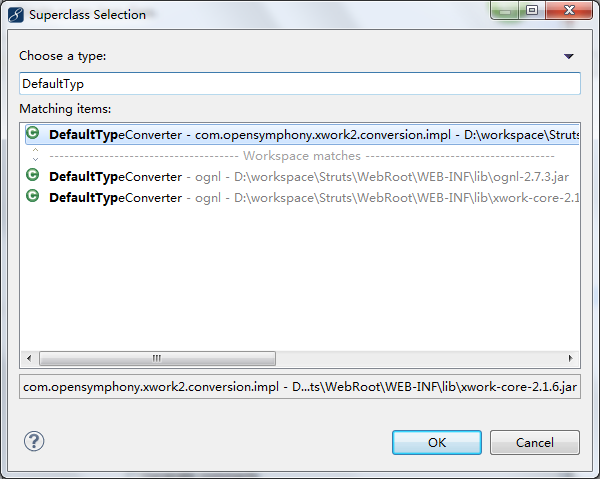Screen dimensions: 600x479
Task: Select DefaultTypeConverter in ognl-2.7.3.jar
Action: (x=302, y=176)
